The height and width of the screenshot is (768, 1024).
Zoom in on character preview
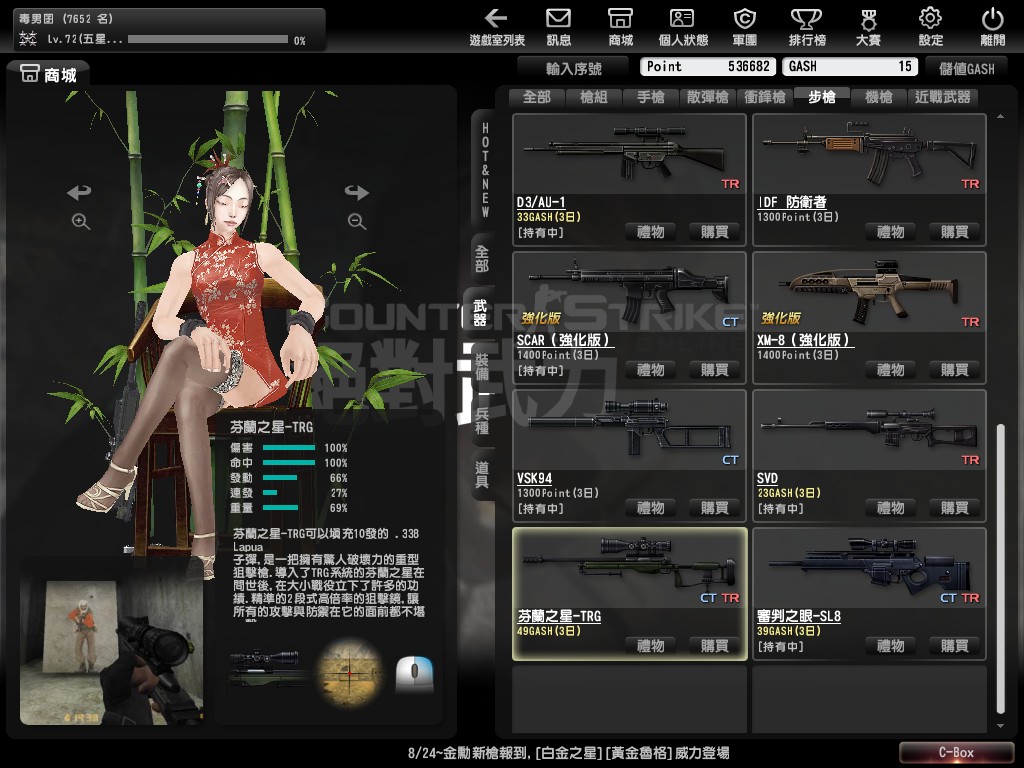point(81,221)
